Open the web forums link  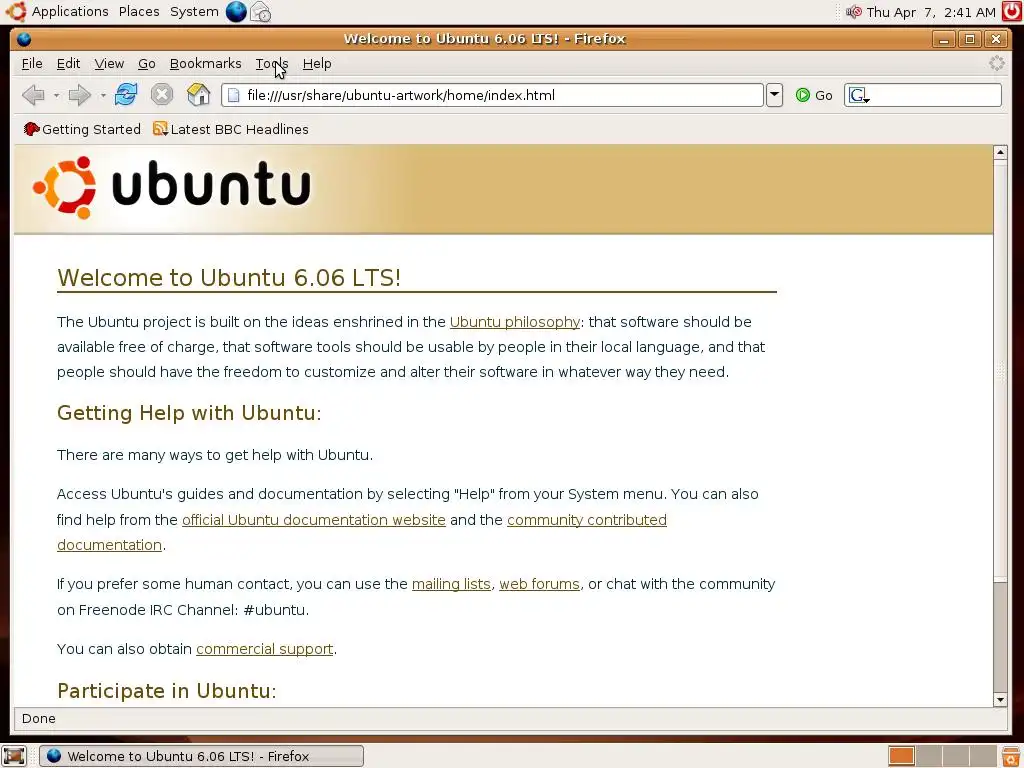[539, 584]
